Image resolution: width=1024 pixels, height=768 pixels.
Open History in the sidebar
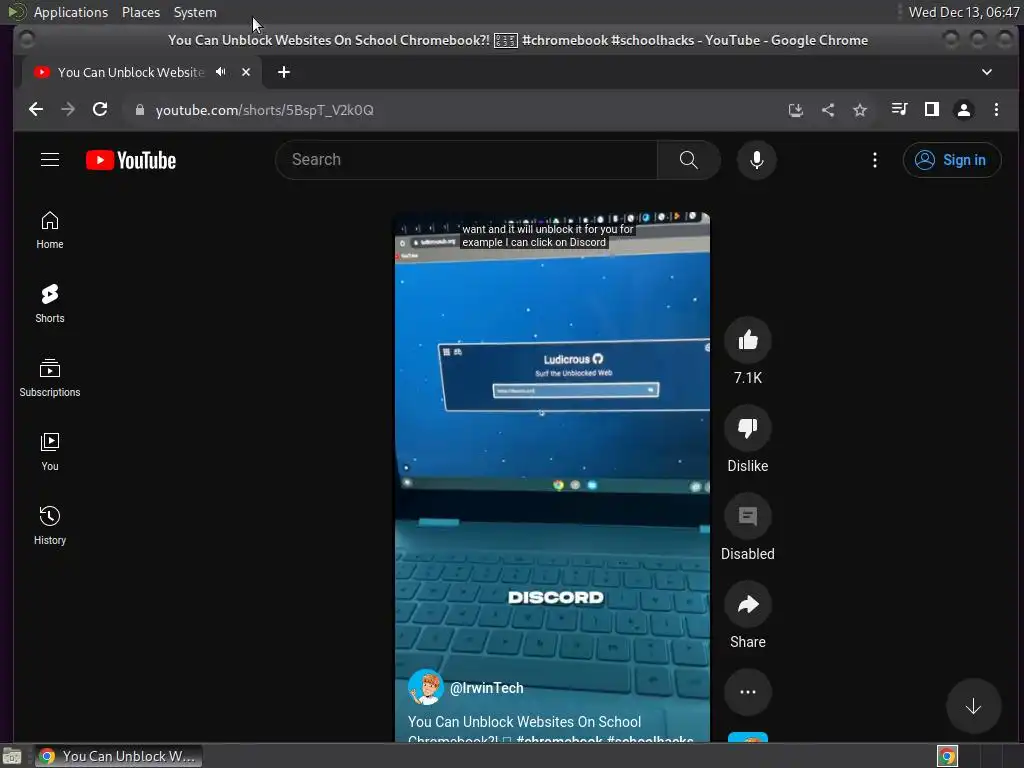[x=50, y=526]
